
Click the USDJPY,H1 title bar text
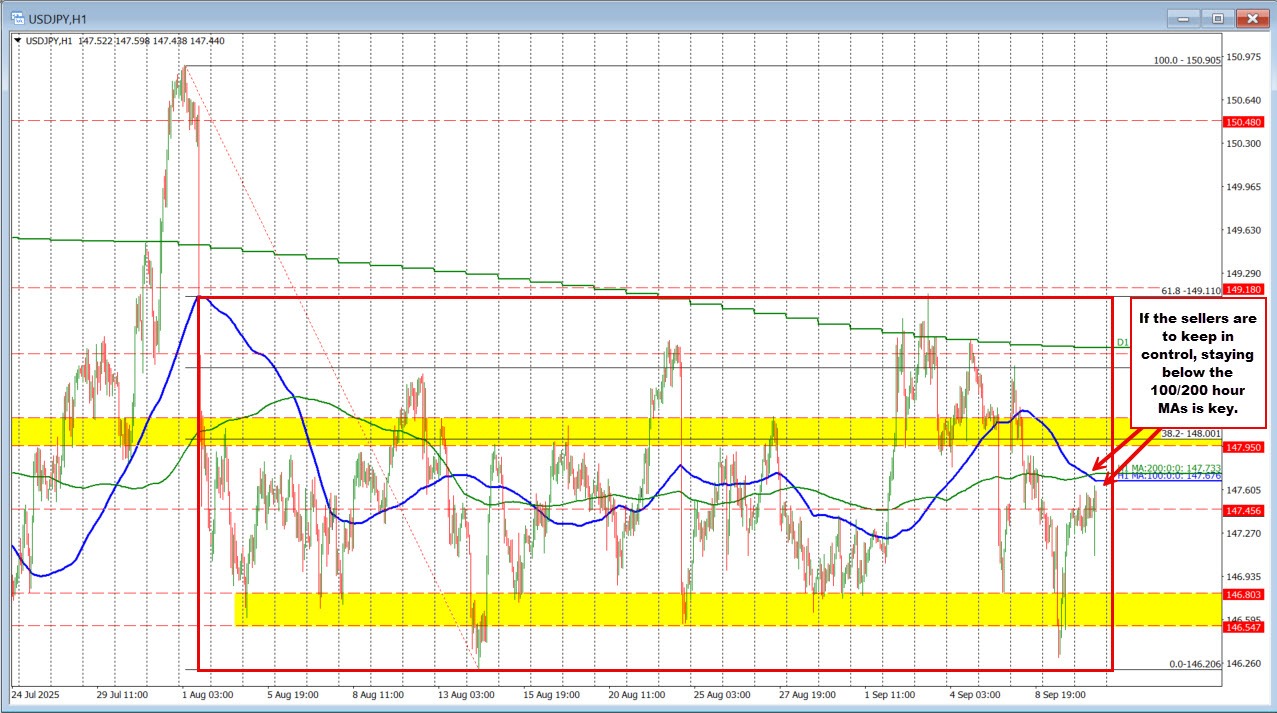(x=56, y=17)
